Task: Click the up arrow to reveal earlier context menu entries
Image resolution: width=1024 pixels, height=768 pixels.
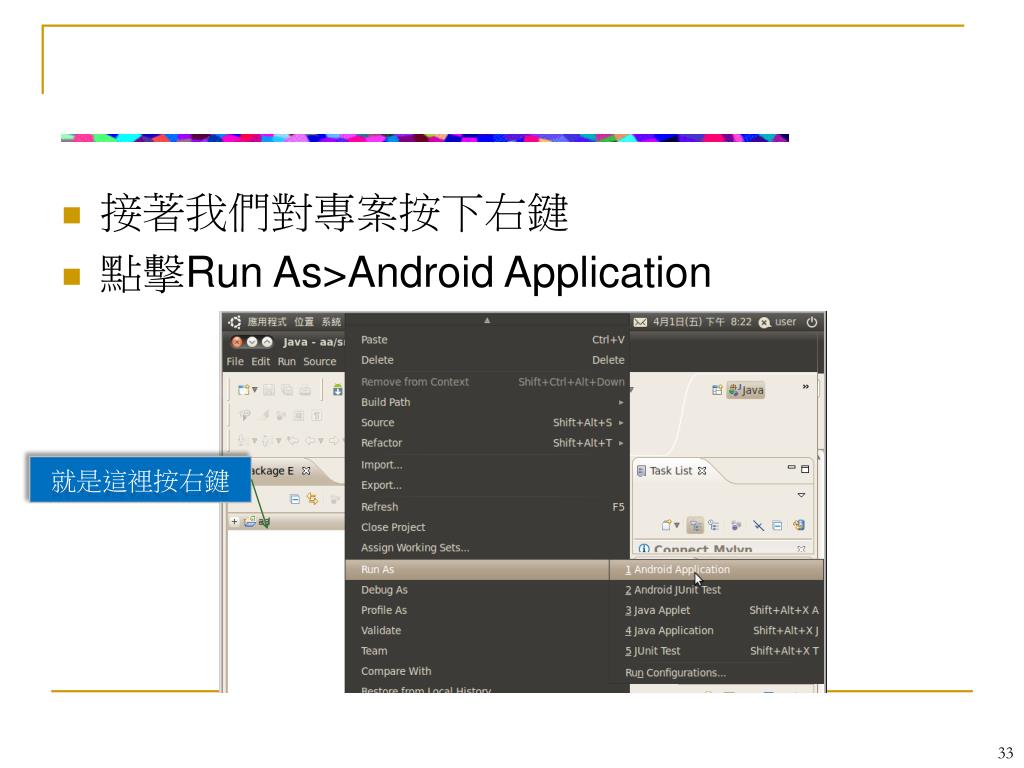Action: [487, 321]
